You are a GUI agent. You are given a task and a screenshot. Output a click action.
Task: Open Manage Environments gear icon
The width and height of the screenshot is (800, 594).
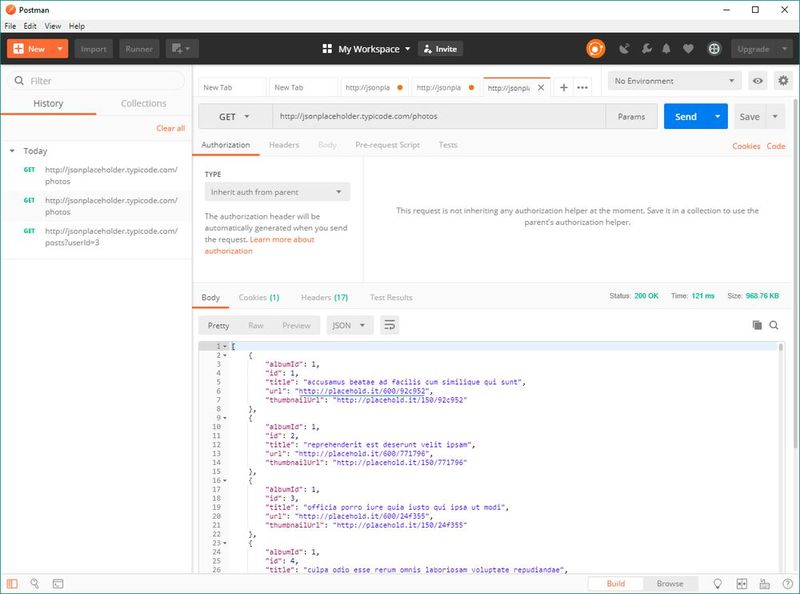point(783,81)
